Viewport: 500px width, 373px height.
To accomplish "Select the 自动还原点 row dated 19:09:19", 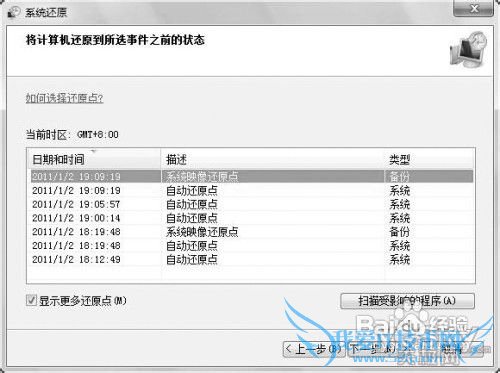I will pyautogui.click(x=252, y=190).
